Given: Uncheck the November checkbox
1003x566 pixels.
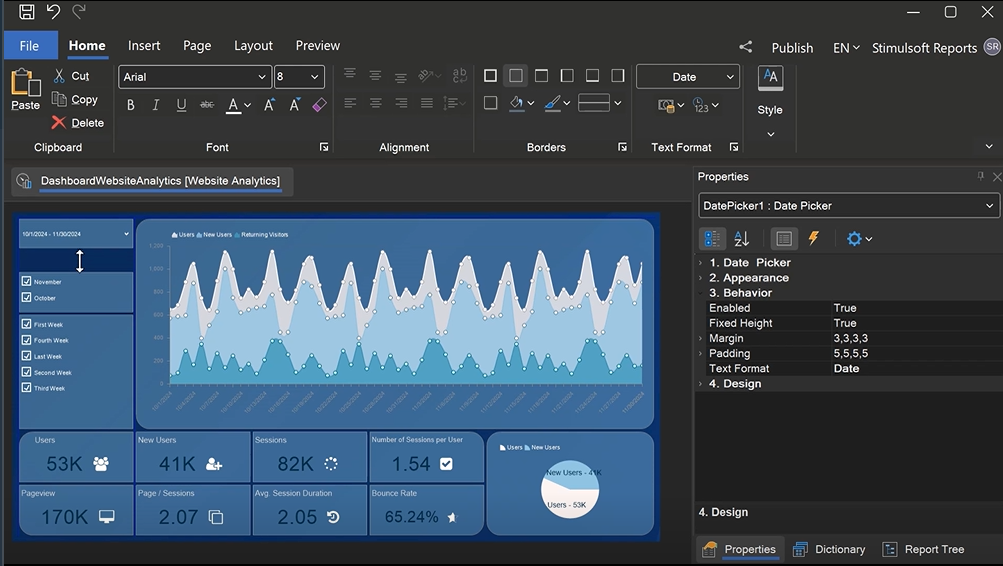Looking at the screenshot, I should pyautogui.click(x=27, y=282).
